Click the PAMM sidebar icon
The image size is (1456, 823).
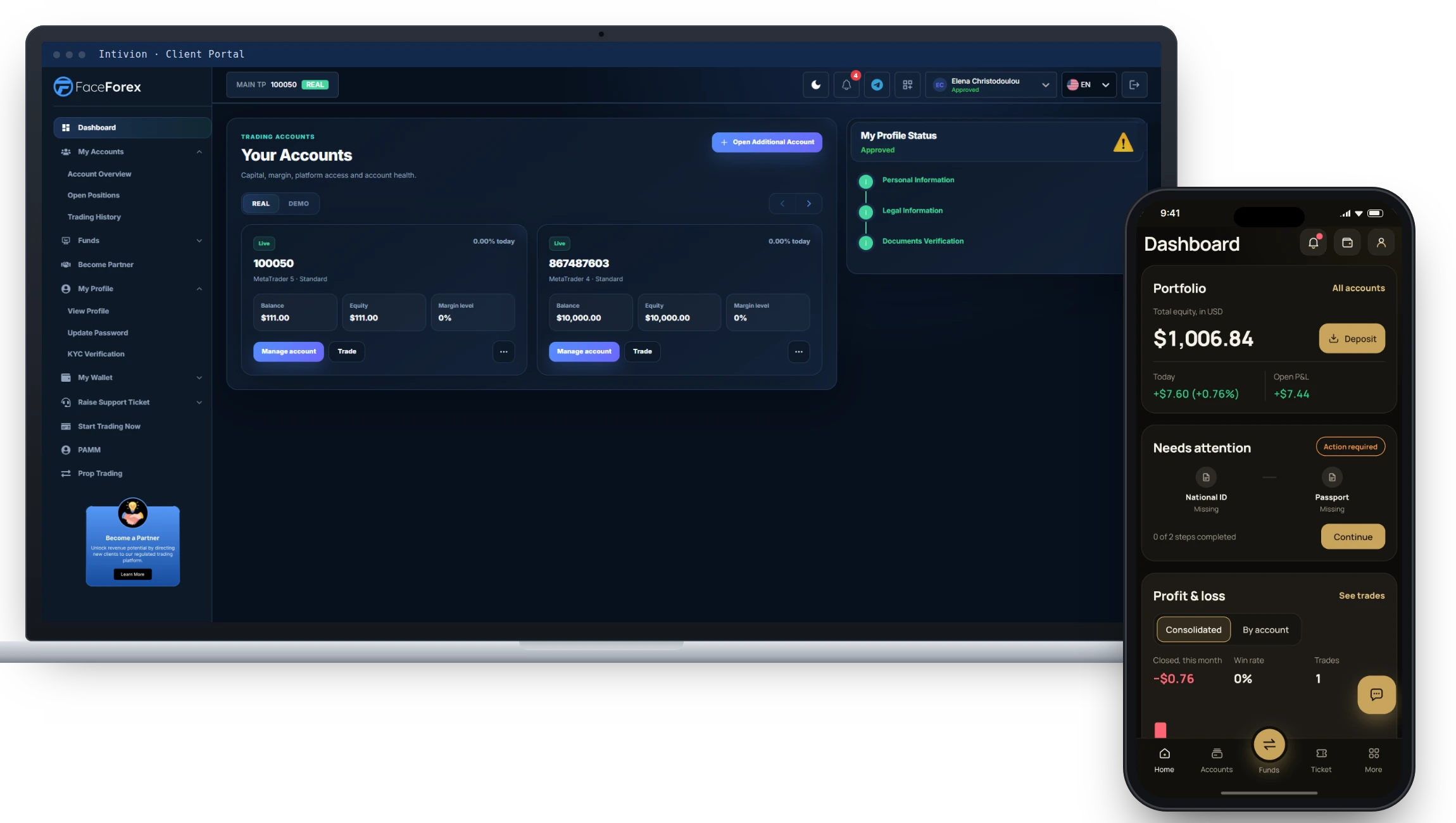coord(66,450)
